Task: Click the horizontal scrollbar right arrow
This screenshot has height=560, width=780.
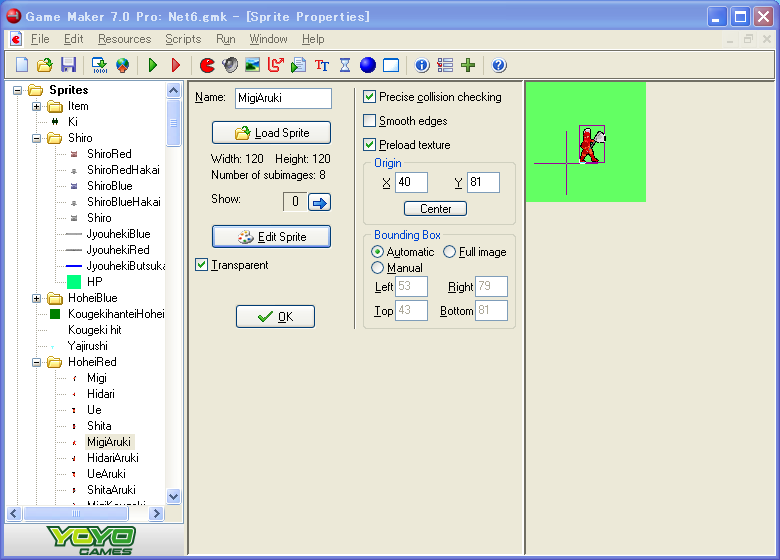Action: pyautogui.click(x=156, y=513)
